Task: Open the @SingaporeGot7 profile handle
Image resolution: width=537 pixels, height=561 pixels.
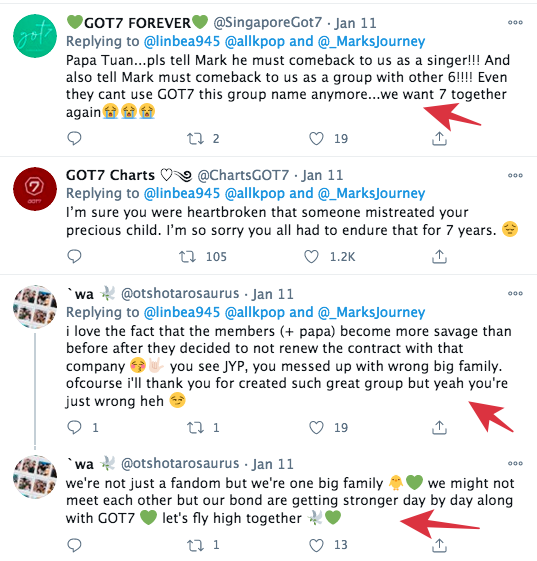Action: [268, 23]
